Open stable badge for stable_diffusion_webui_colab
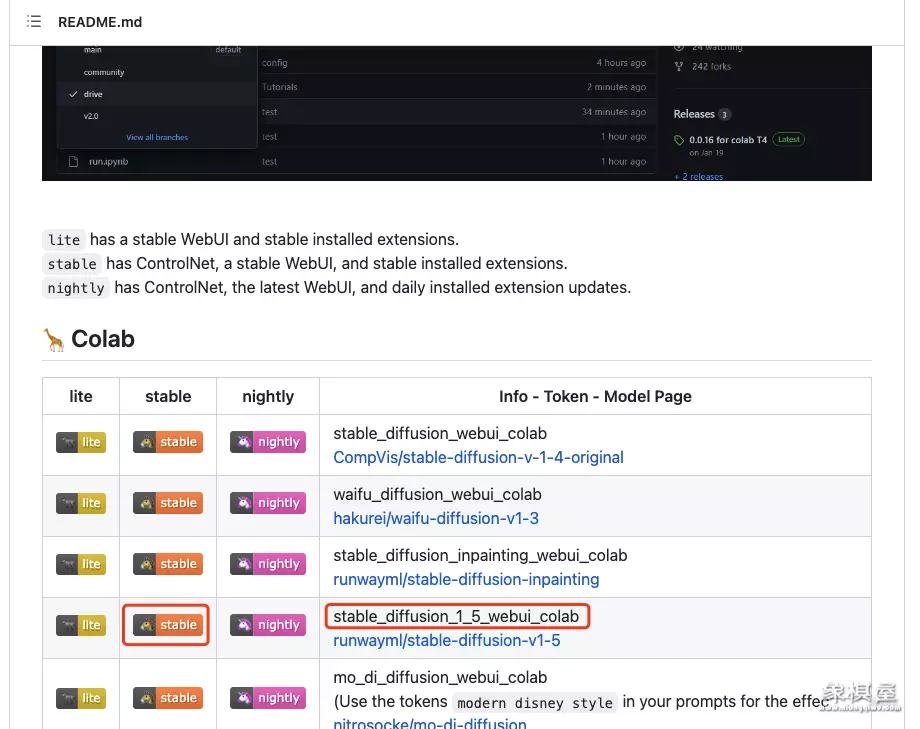This screenshot has width=920, height=729. click(168, 442)
